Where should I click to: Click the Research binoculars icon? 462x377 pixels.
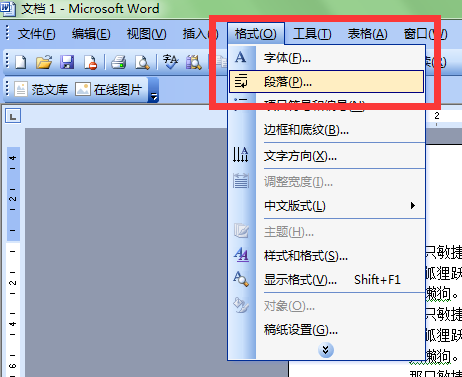(x=194, y=62)
